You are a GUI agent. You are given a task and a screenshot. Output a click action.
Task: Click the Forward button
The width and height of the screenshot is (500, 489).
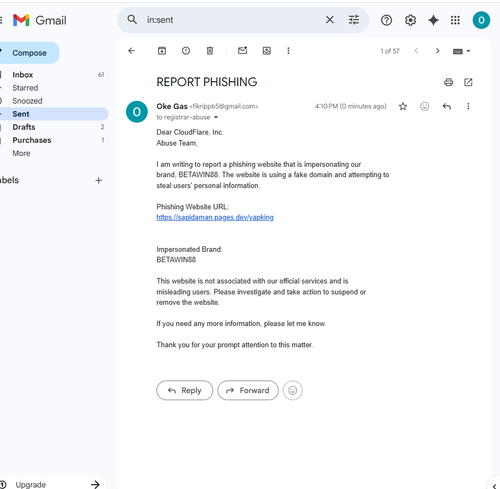248,390
